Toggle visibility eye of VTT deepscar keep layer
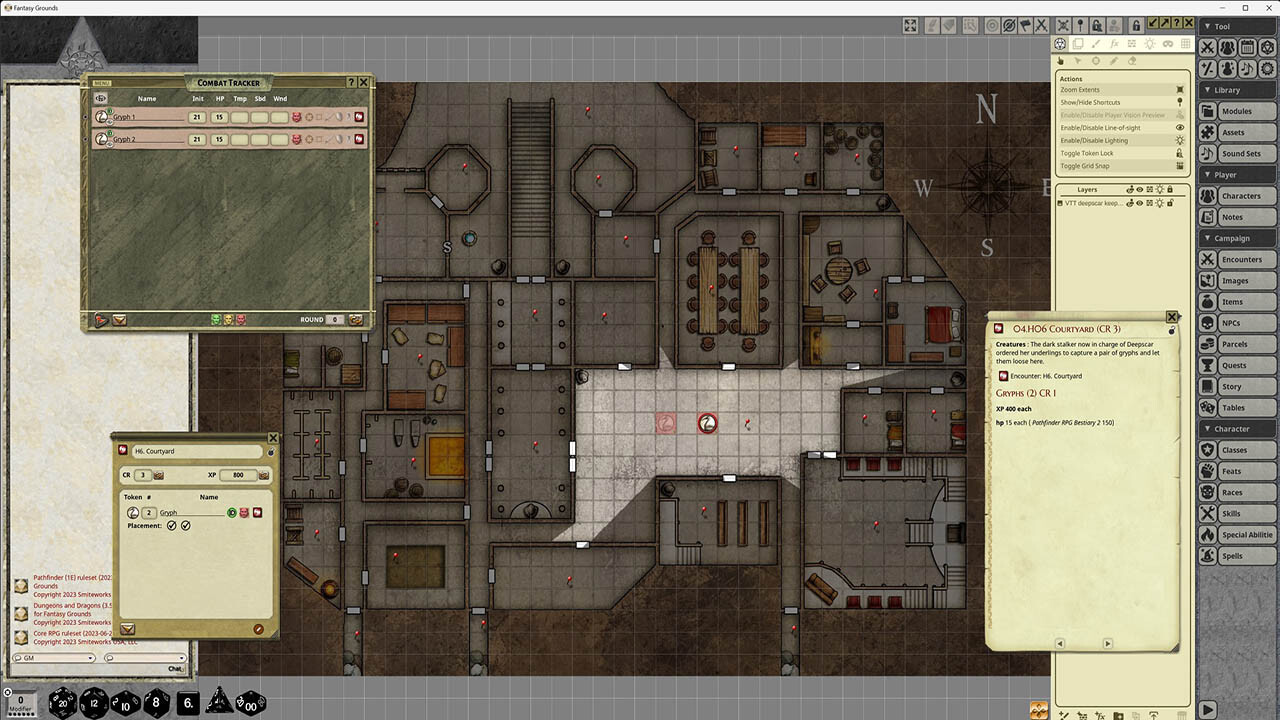The height and width of the screenshot is (720, 1280). [x=1140, y=203]
